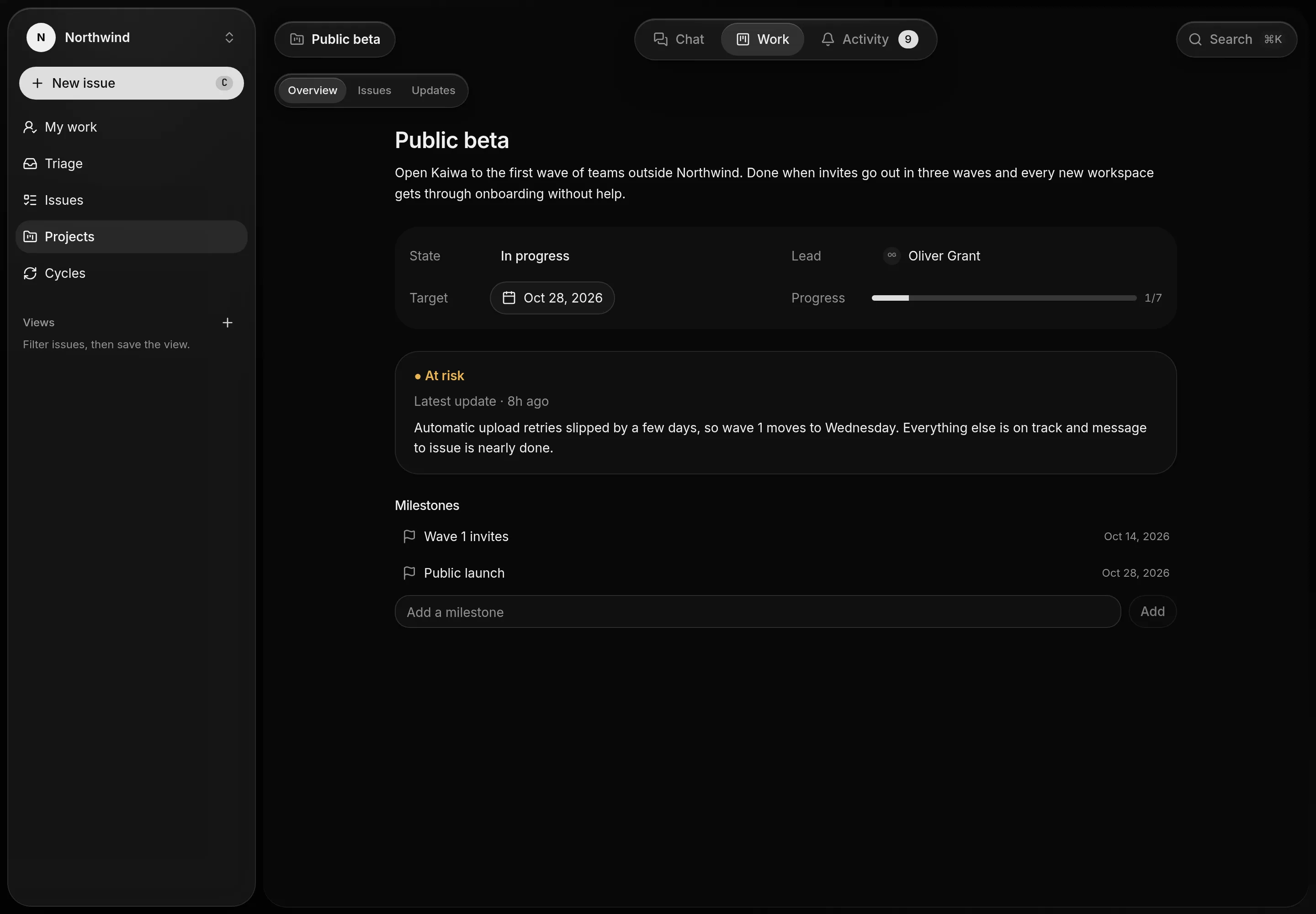Open Search field
This screenshot has width=1316, height=914.
1236,39
